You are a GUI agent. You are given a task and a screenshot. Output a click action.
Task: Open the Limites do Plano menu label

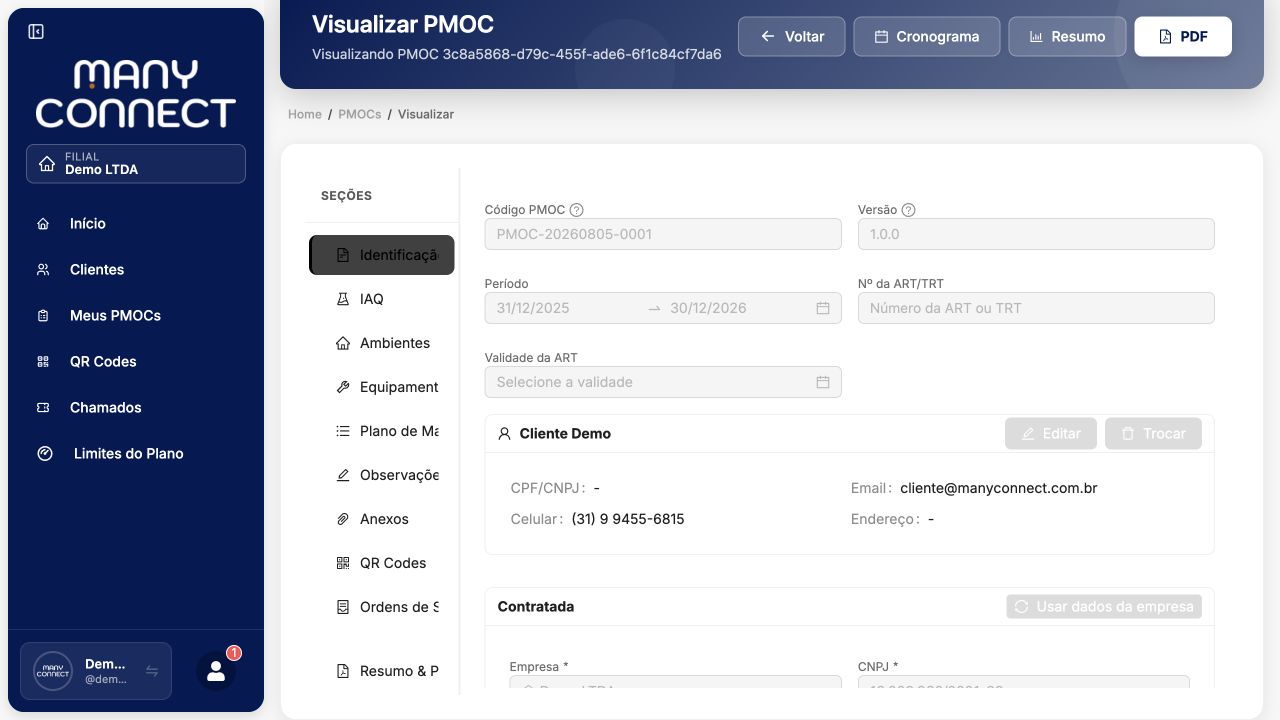[129, 454]
